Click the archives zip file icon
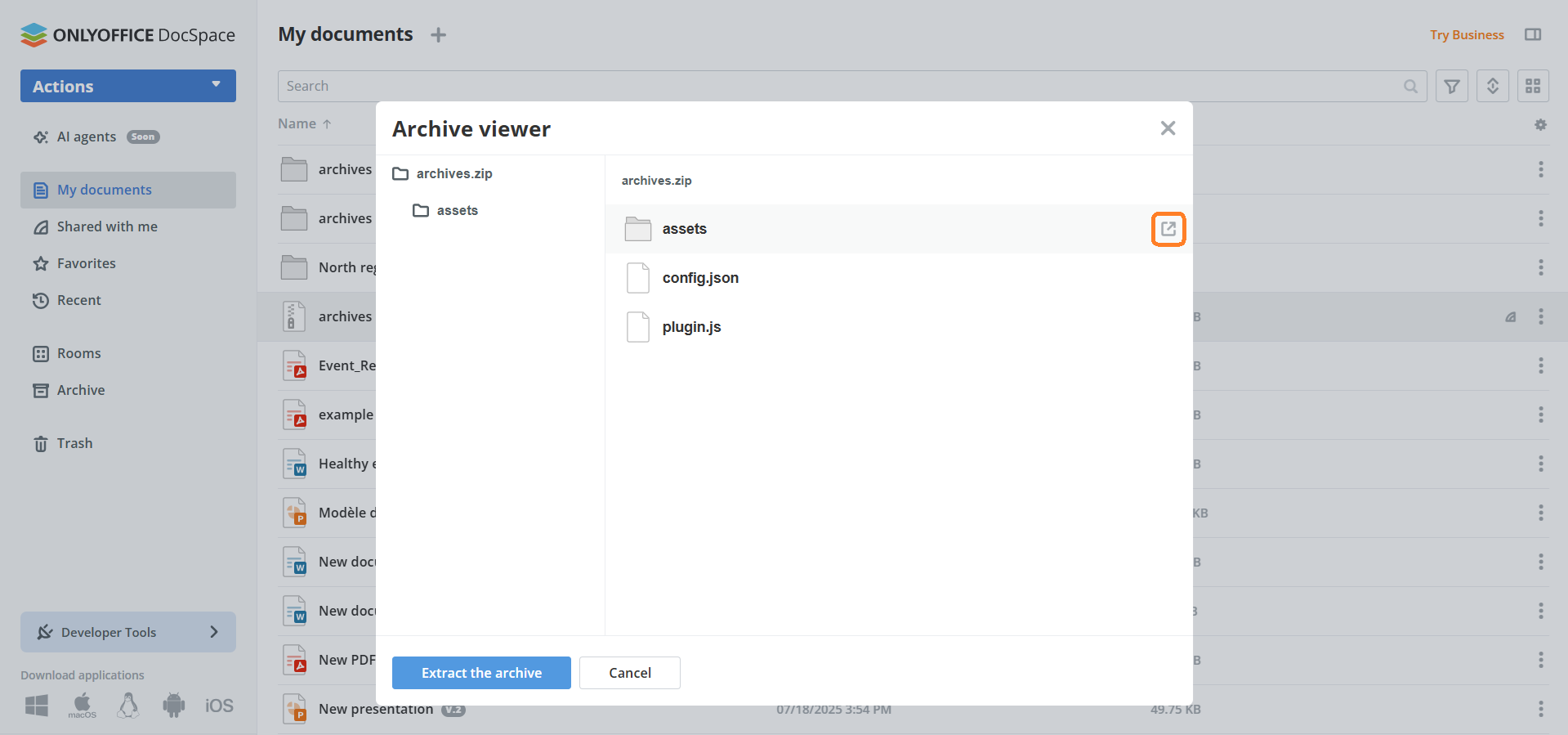Image resolution: width=1568 pixels, height=735 pixels. (x=294, y=316)
